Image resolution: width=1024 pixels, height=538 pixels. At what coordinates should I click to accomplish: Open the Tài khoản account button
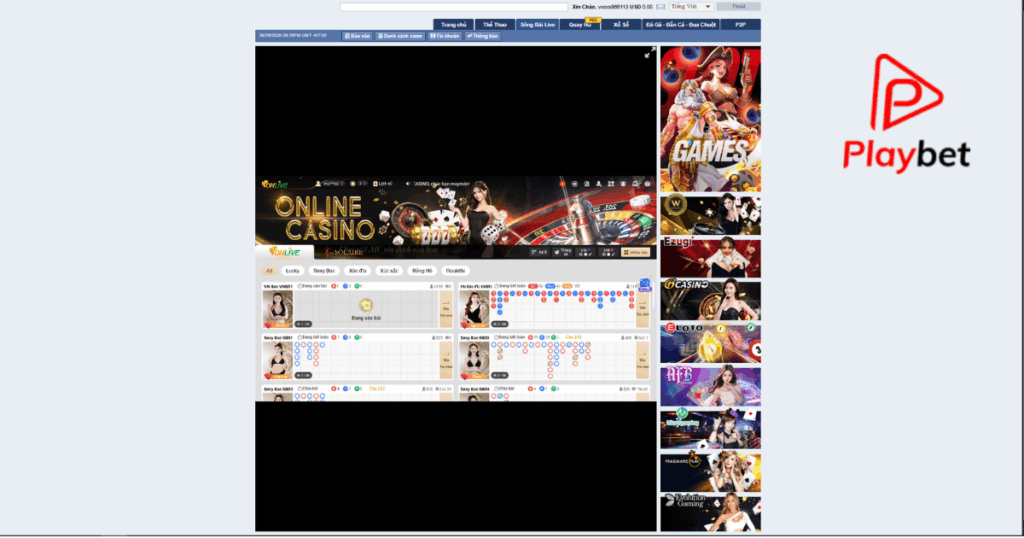click(445, 37)
